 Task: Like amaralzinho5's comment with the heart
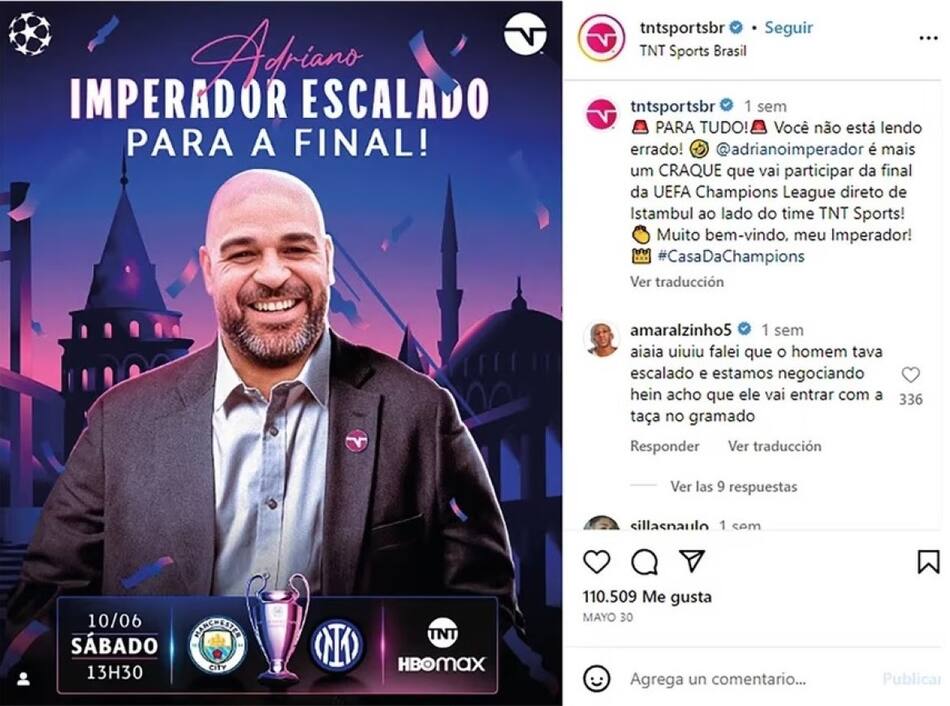(x=911, y=375)
